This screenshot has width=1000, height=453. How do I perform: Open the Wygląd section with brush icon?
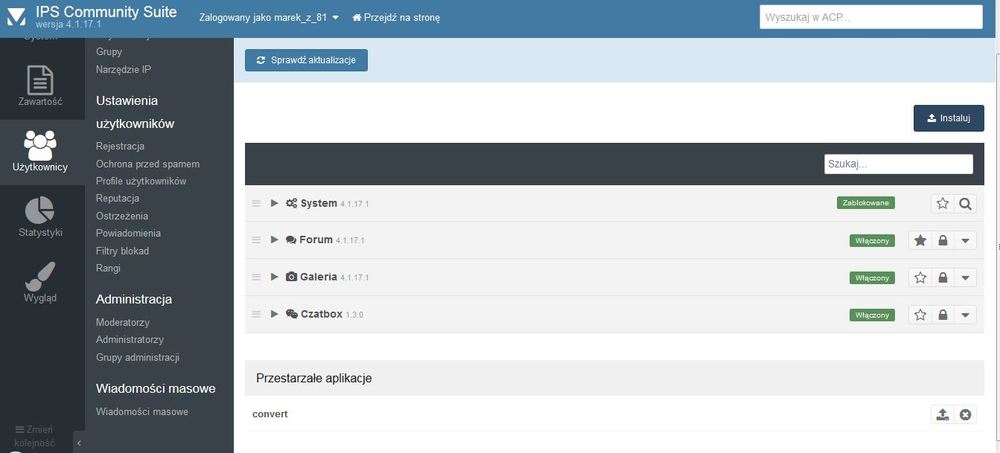[41, 282]
